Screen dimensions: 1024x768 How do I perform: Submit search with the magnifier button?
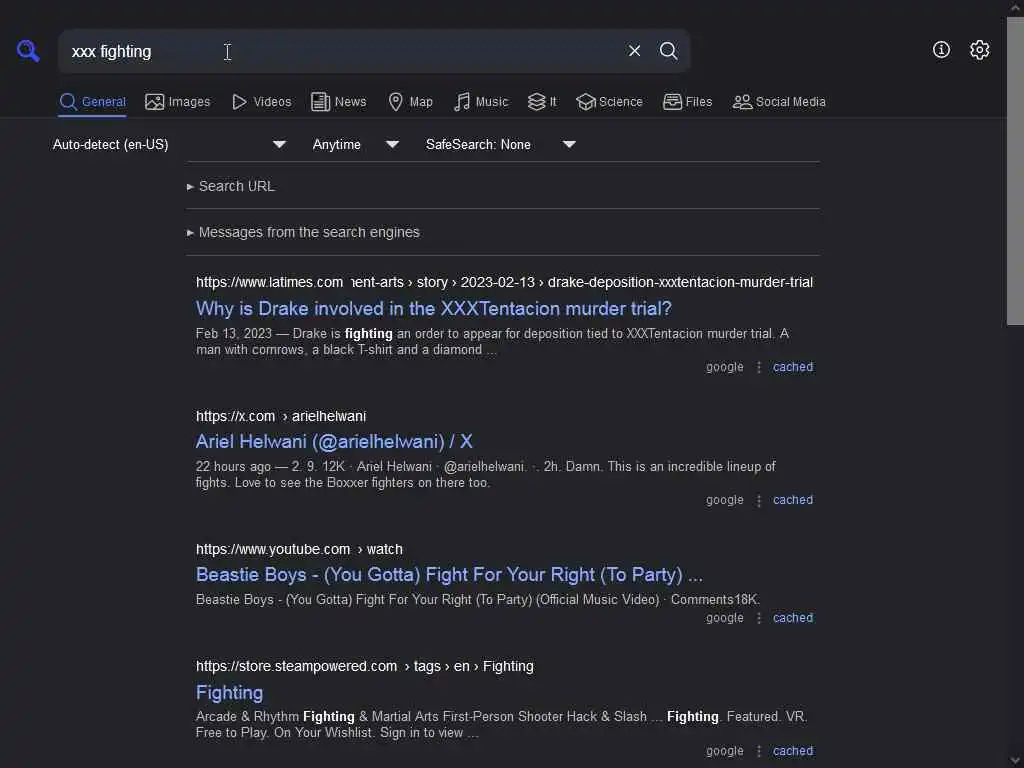(668, 50)
